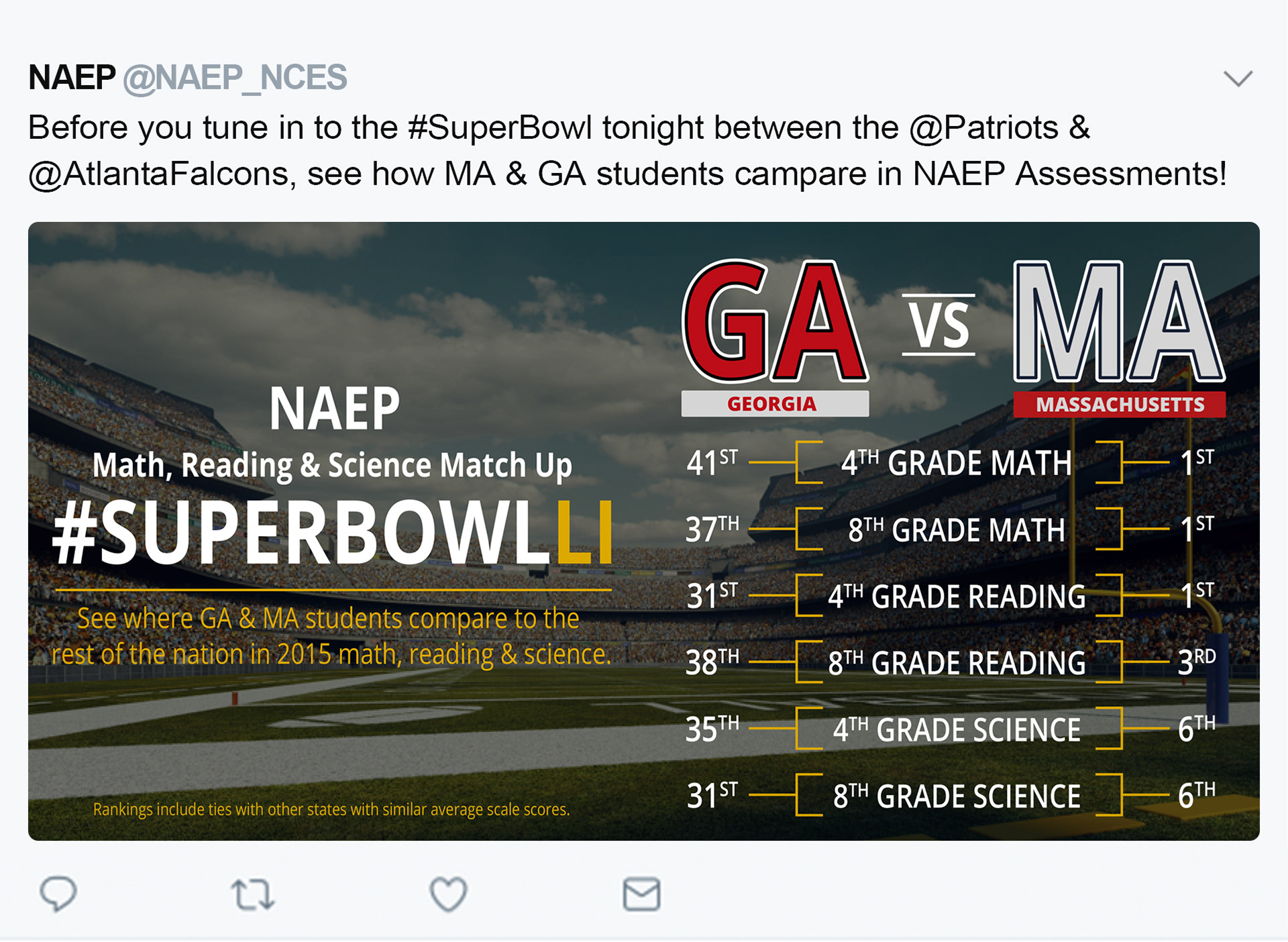Click the 8th Grade Science bracket label
1288x942 pixels.
click(957, 796)
